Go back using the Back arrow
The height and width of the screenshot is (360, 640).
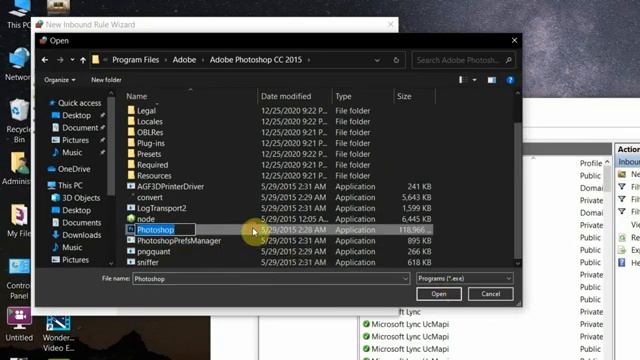[45, 60]
